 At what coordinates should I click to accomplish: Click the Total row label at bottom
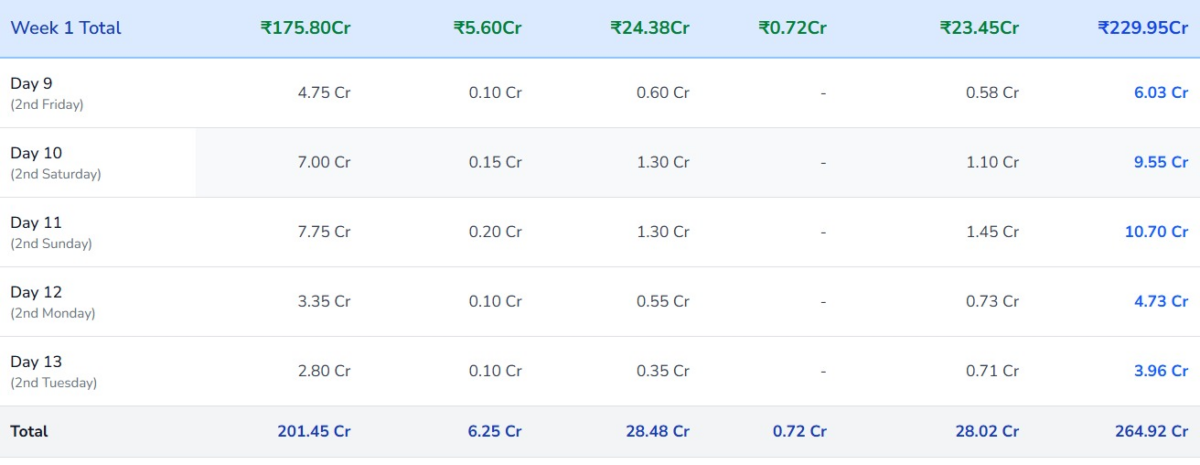pyautogui.click(x=29, y=432)
